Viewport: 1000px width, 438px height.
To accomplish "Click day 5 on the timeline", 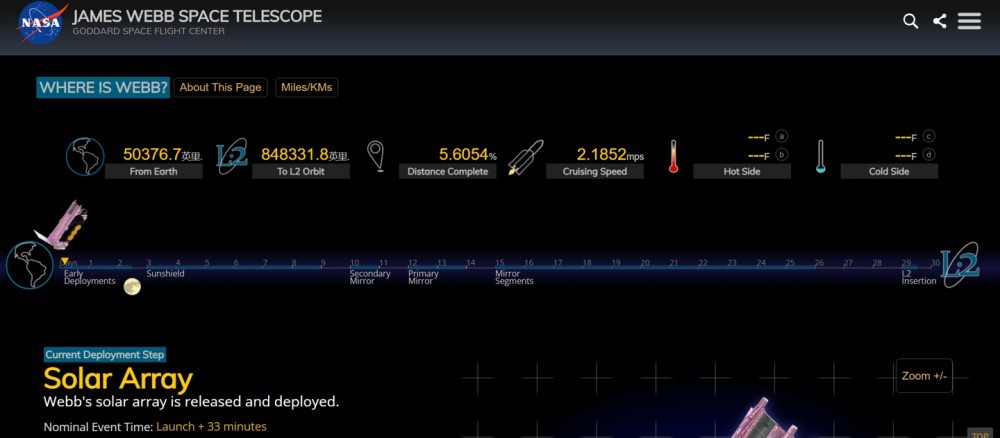I will pyautogui.click(x=207, y=263).
